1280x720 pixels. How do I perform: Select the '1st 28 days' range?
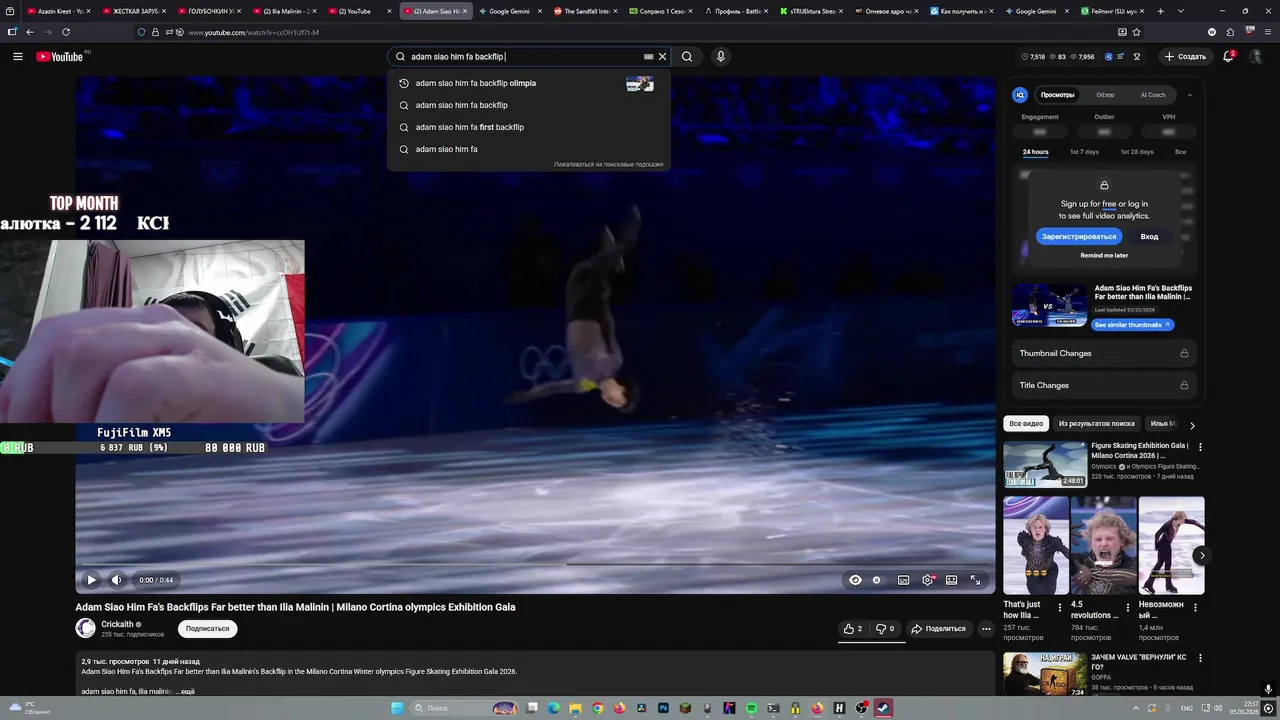point(1136,152)
